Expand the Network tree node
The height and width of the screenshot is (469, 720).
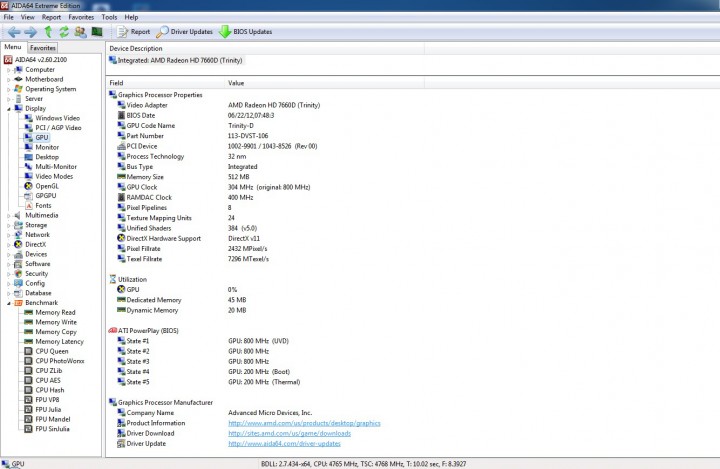tap(8, 235)
